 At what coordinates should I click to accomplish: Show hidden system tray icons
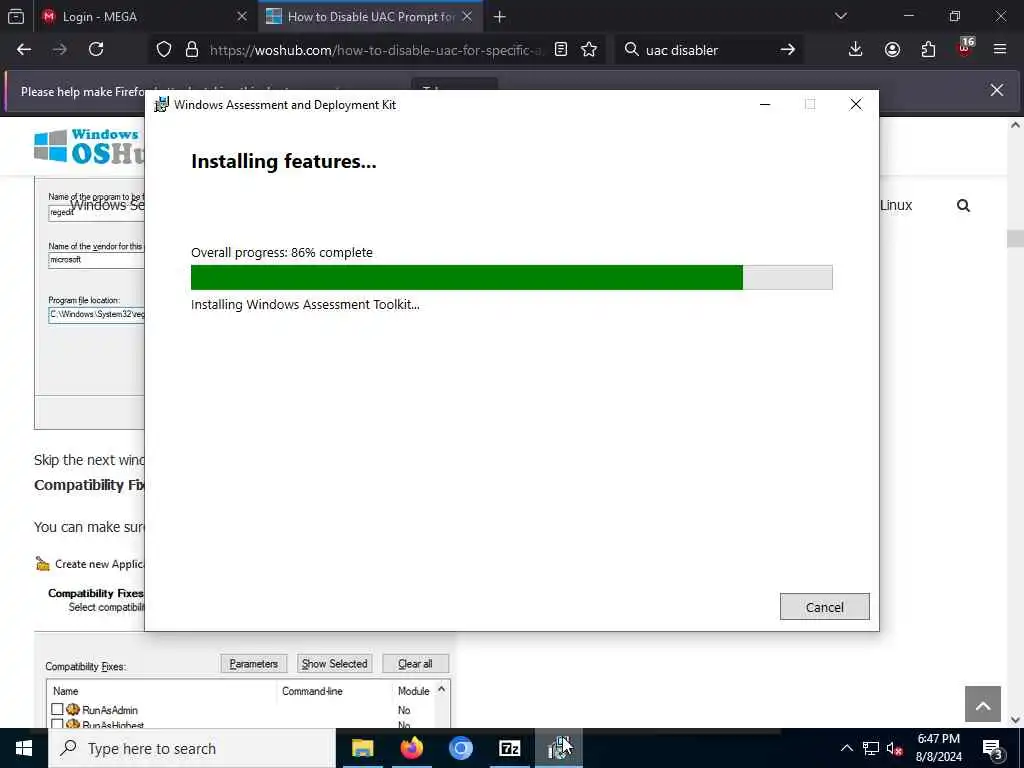846,748
